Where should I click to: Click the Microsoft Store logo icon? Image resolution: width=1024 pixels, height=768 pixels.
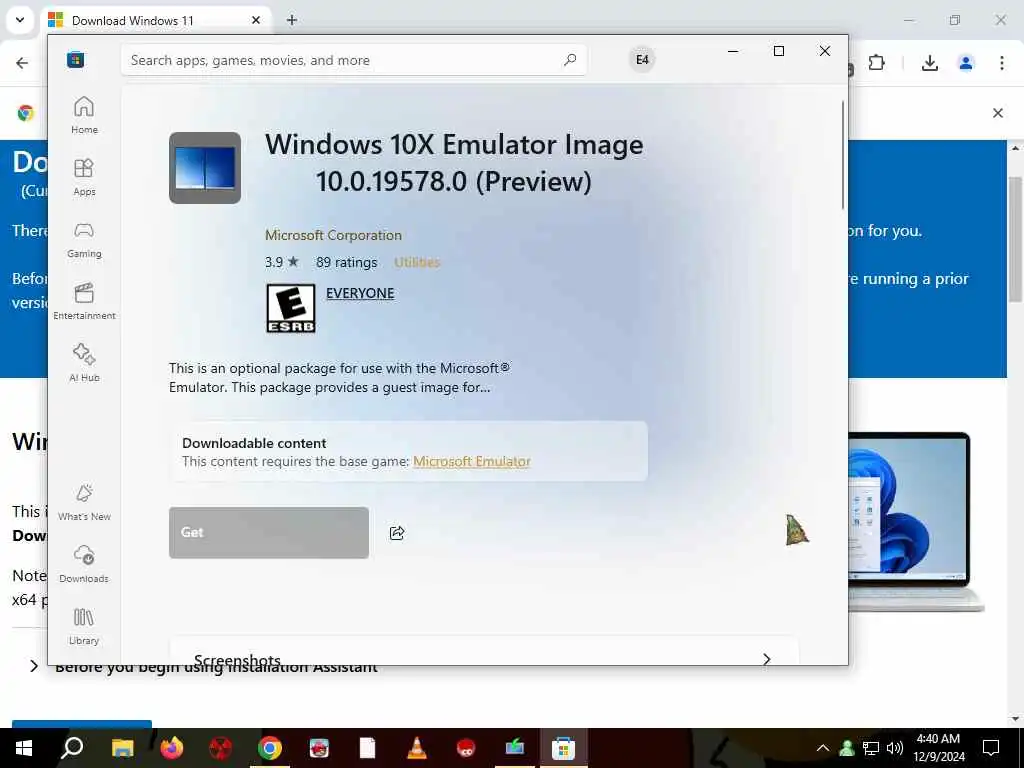(x=76, y=60)
